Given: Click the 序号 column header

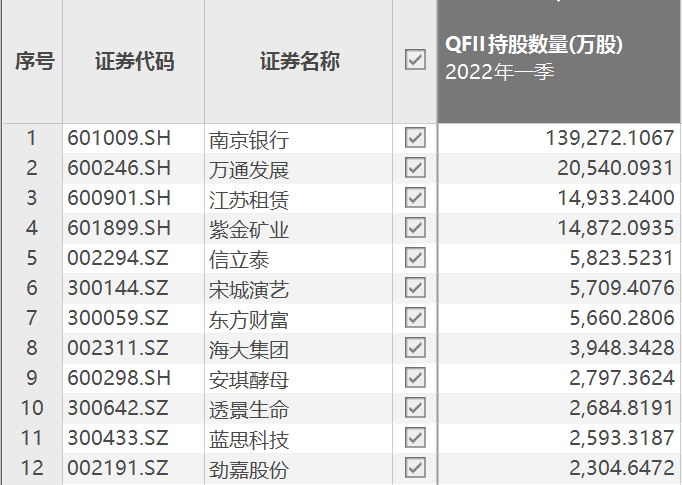Looking at the screenshot, I should [35, 61].
